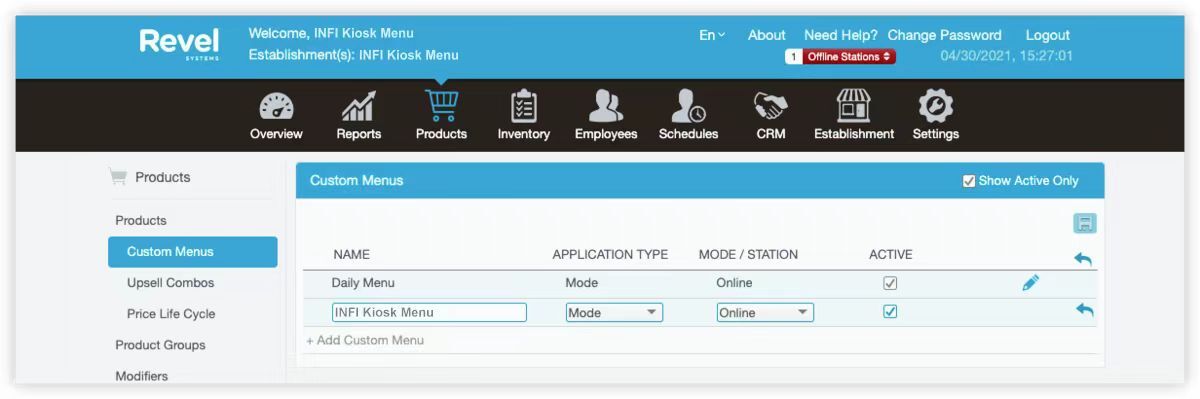Click the Products sidebar cart header

[149, 177]
